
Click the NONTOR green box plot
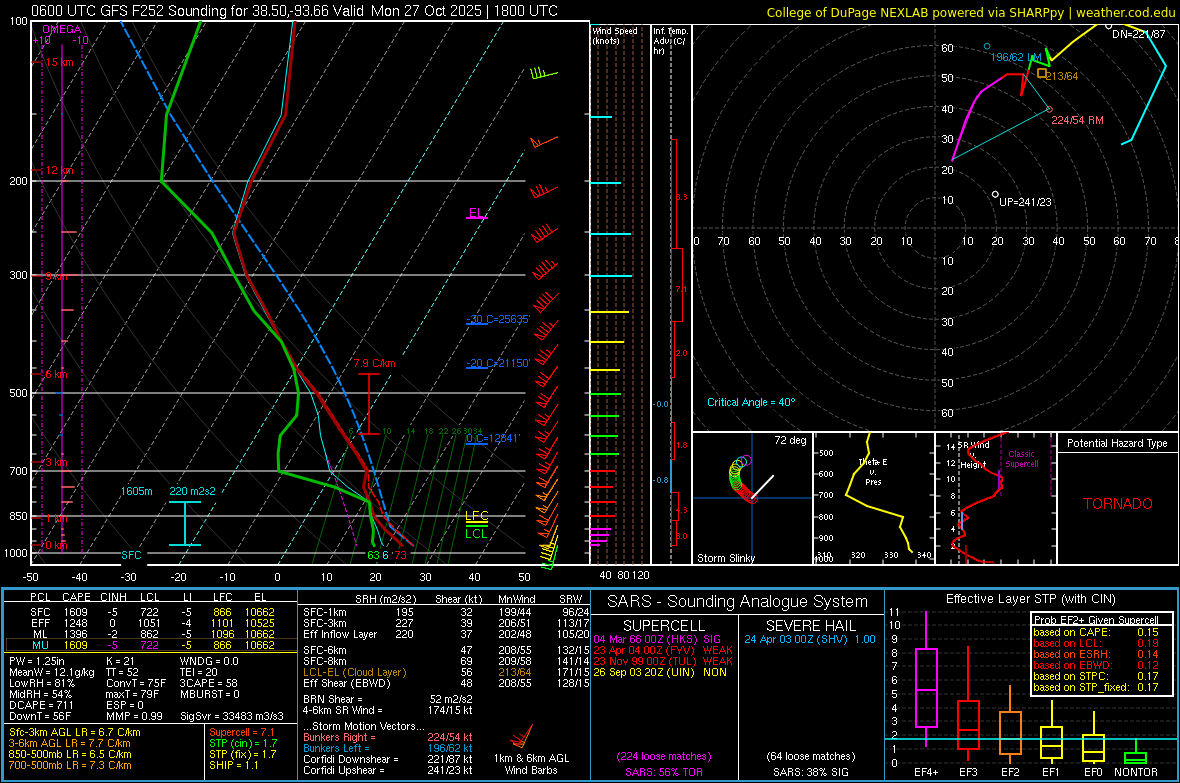coord(1135,755)
